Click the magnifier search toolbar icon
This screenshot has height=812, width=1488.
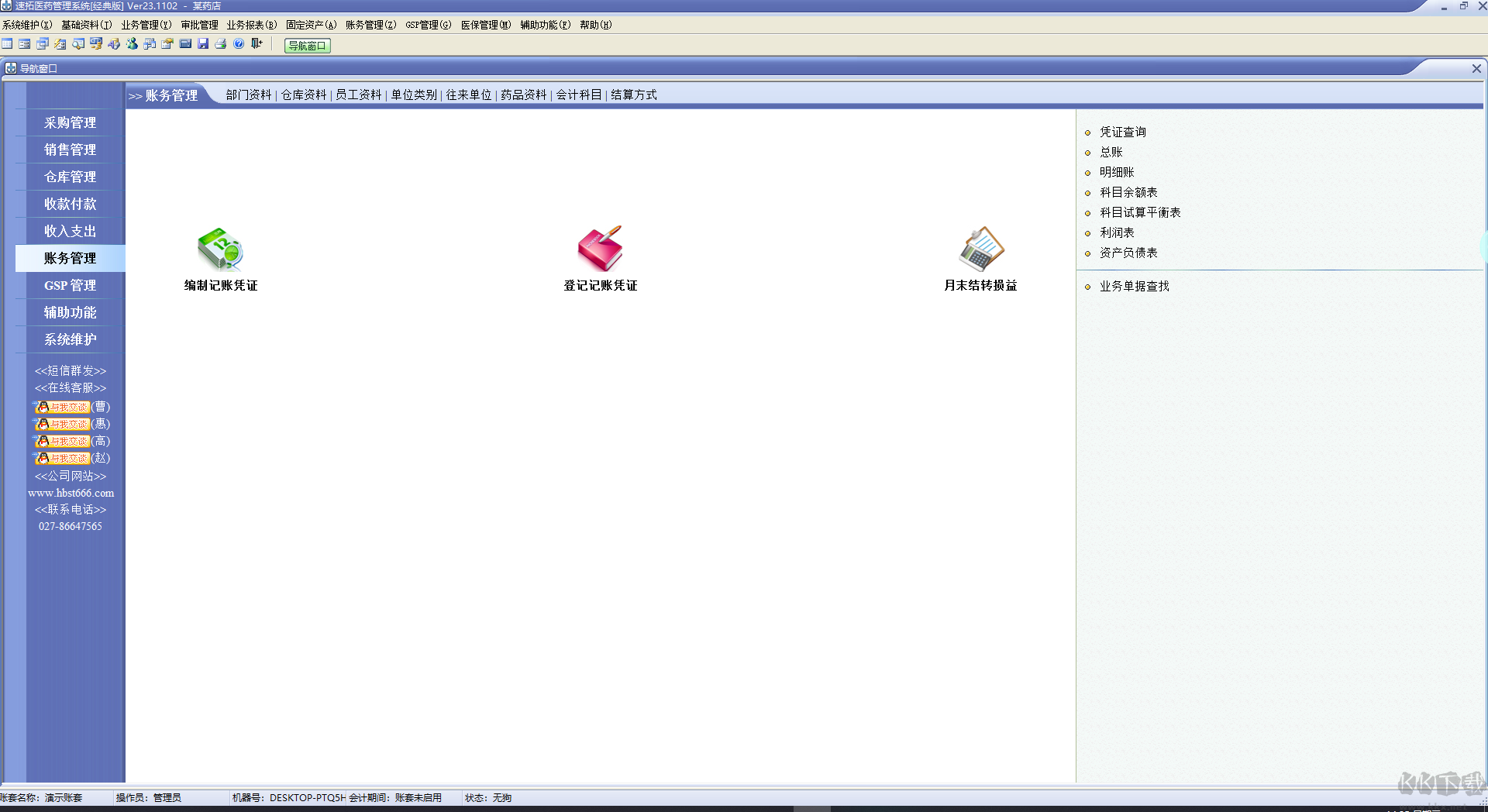78,44
